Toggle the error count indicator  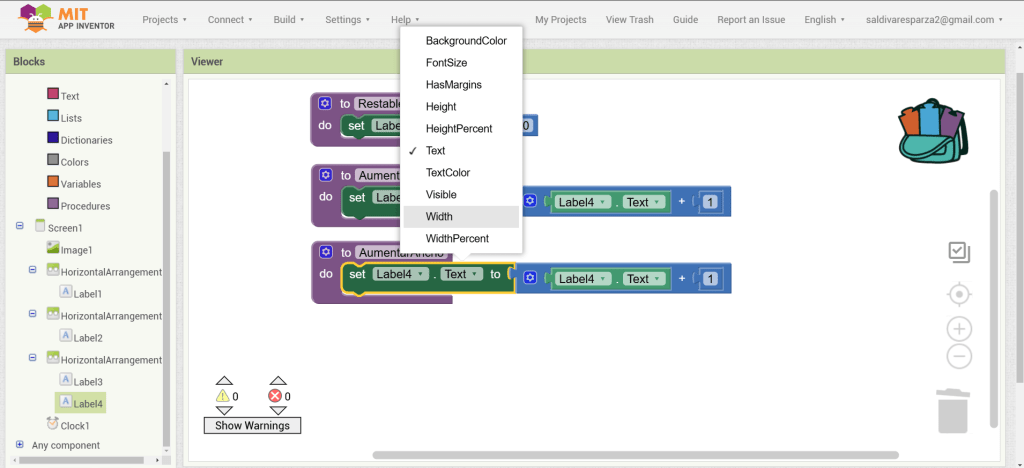(x=278, y=396)
